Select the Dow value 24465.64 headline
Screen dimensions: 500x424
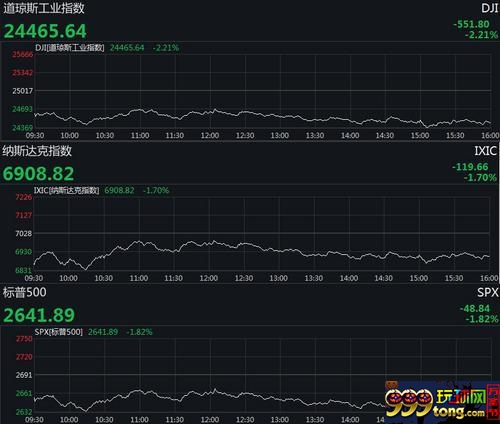pos(45,31)
